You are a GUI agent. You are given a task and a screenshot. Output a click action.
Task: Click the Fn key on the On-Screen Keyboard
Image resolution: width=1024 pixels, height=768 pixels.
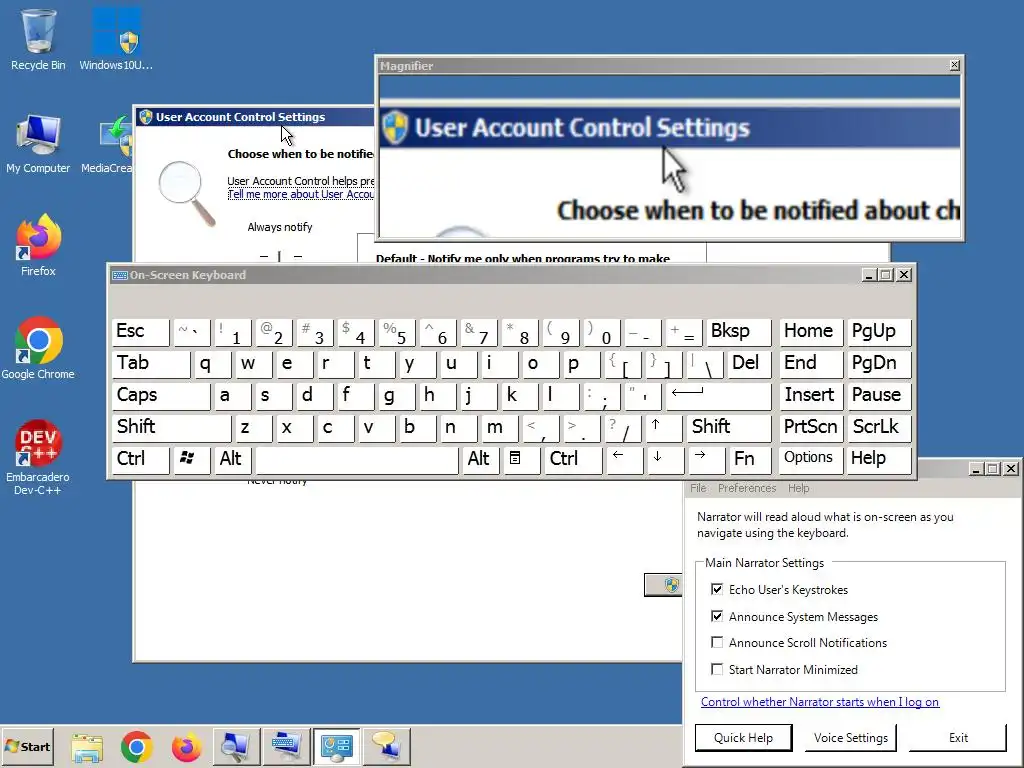point(748,459)
